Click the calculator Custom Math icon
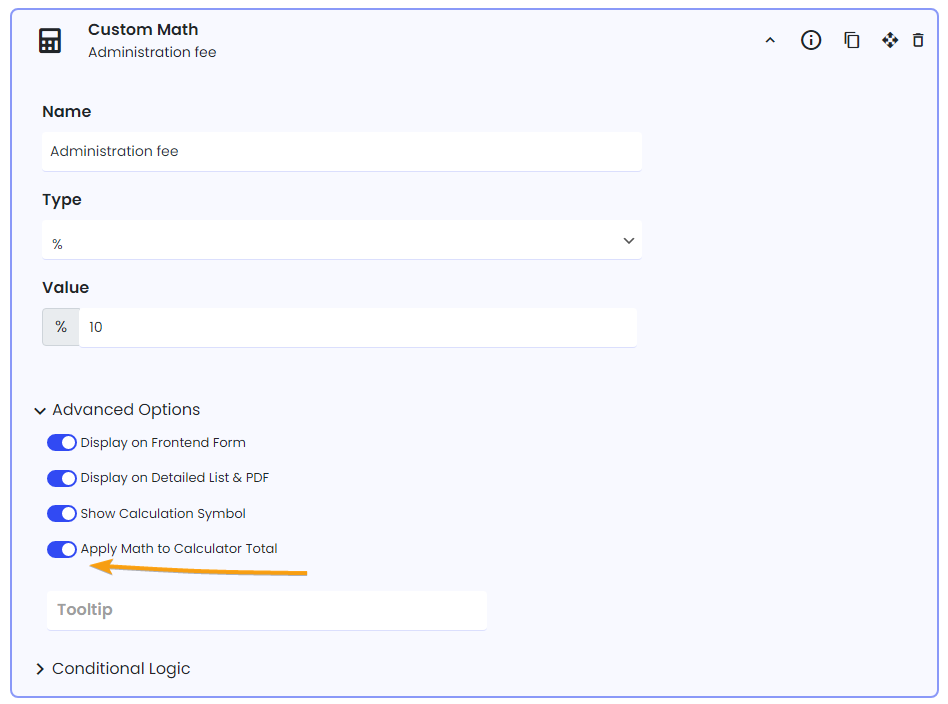The width and height of the screenshot is (948, 704). click(x=50, y=41)
